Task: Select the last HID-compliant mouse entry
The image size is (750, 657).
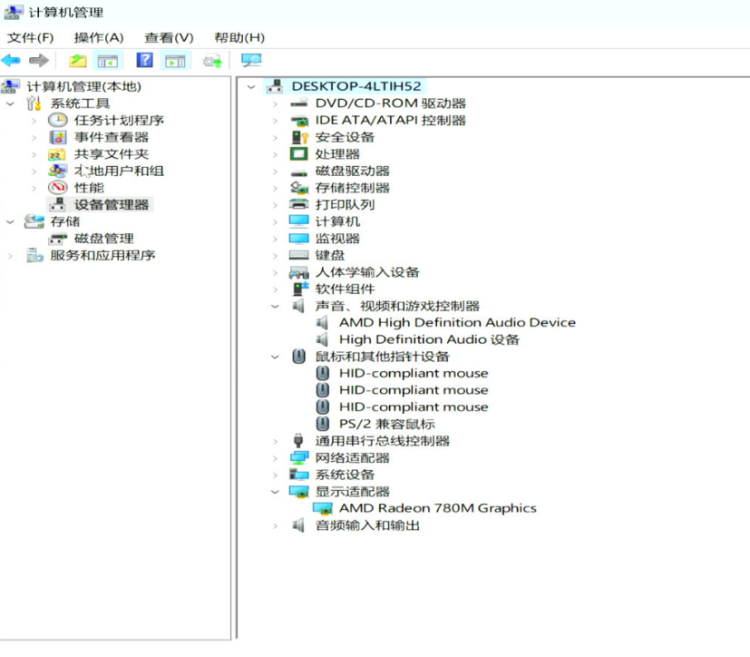Action: (x=413, y=407)
